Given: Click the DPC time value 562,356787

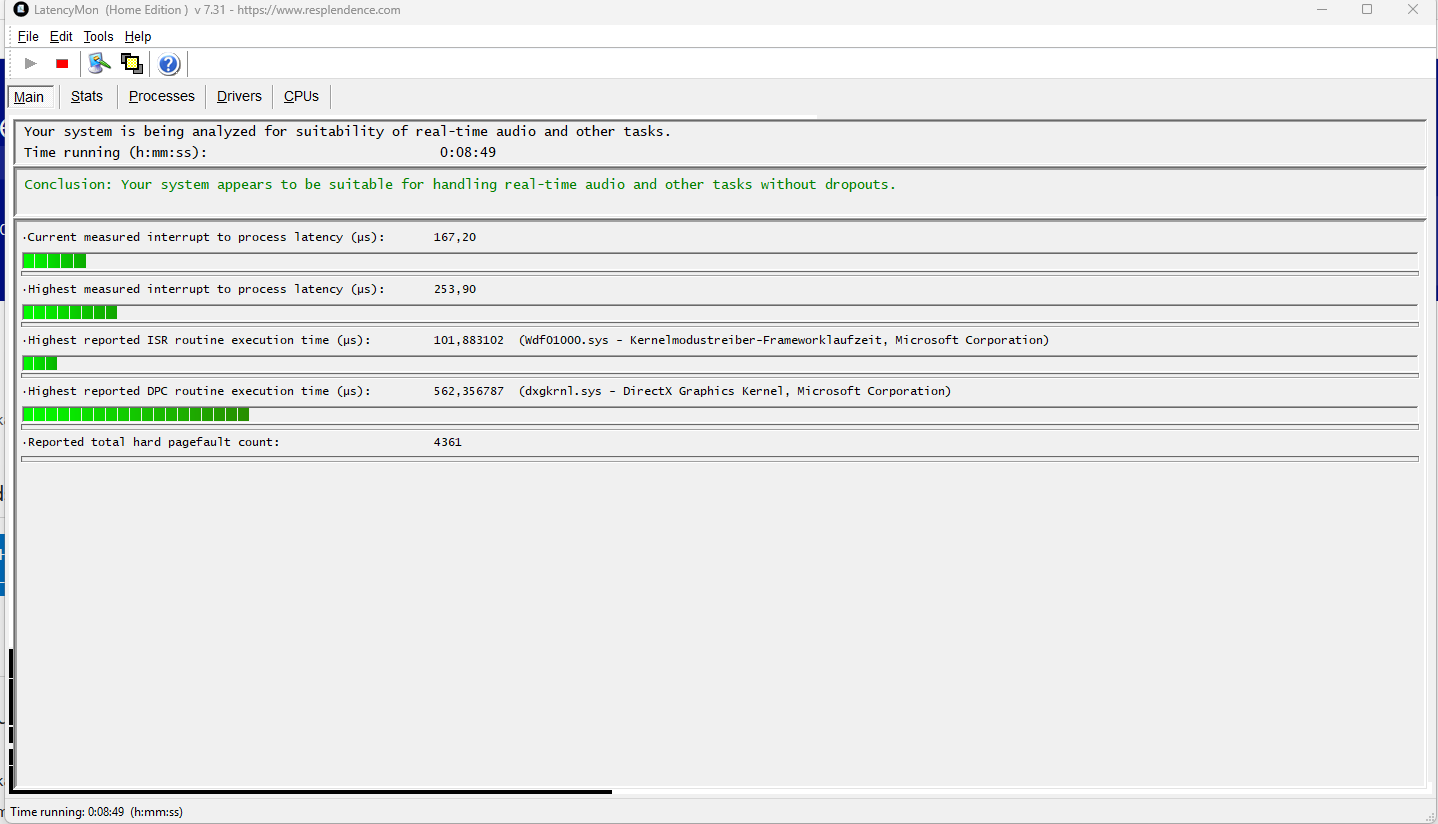Looking at the screenshot, I should coord(469,391).
